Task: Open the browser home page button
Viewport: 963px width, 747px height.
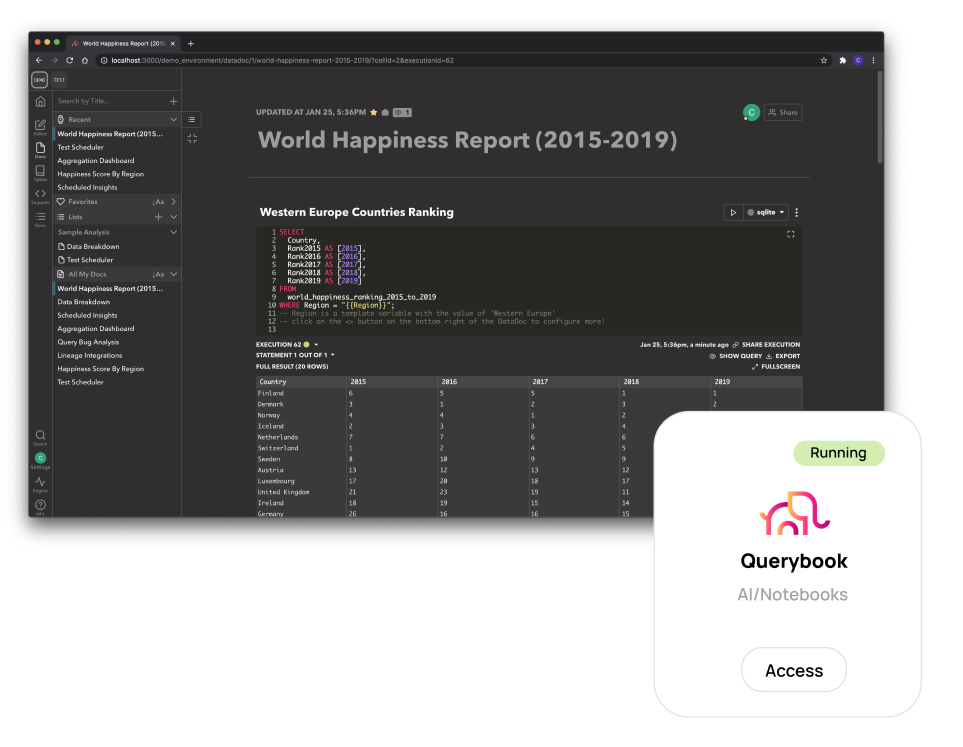Action: click(85, 60)
